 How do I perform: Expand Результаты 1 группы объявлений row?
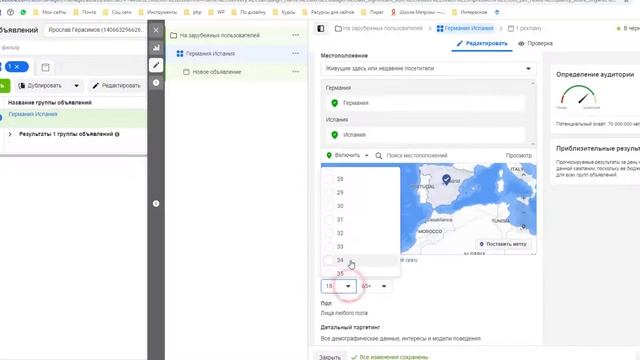(x=10, y=134)
